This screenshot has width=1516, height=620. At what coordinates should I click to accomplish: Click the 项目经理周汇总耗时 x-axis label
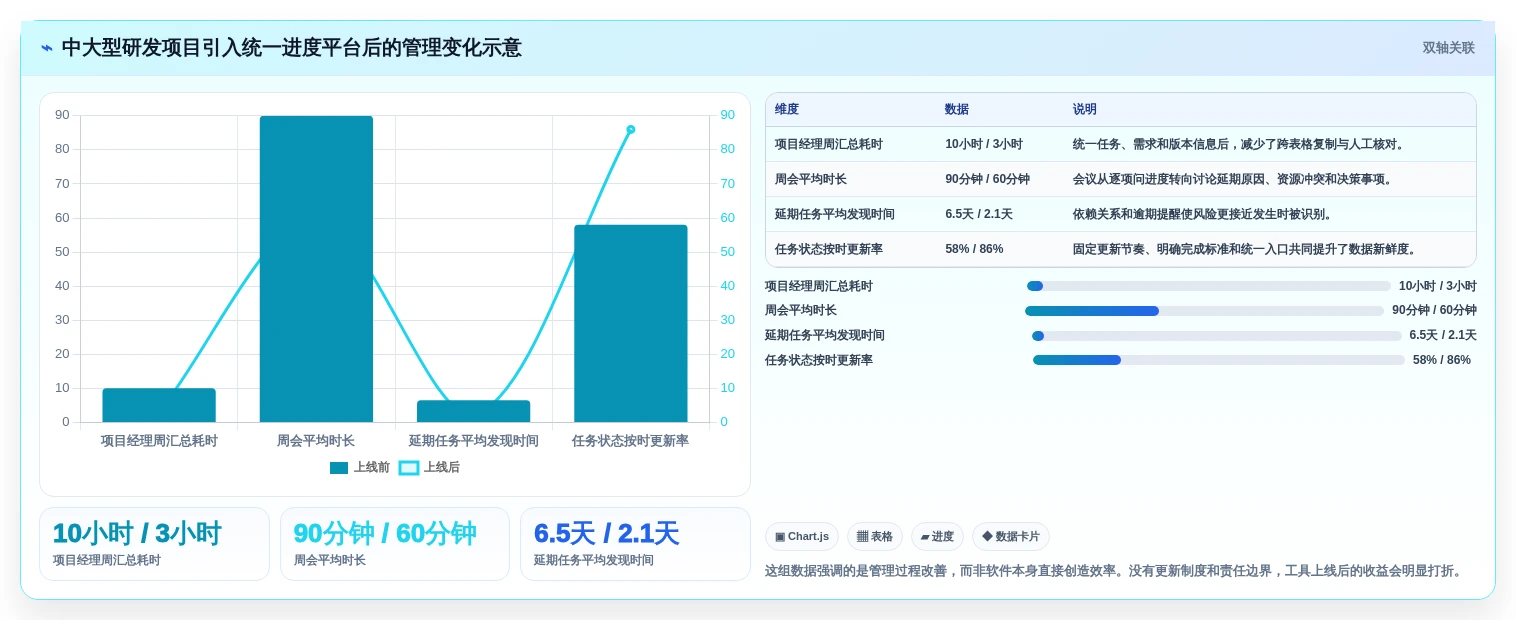159,440
